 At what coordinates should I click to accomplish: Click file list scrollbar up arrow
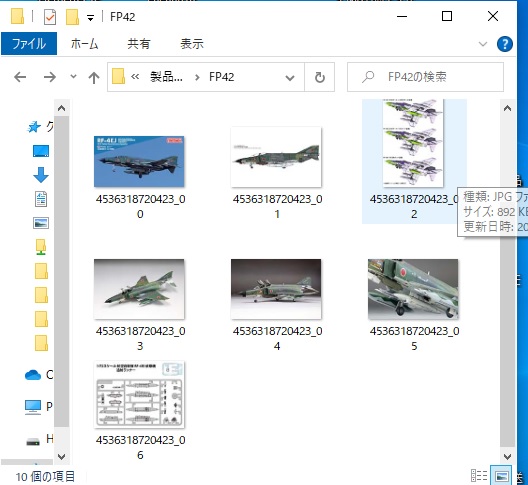click(x=507, y=108)
